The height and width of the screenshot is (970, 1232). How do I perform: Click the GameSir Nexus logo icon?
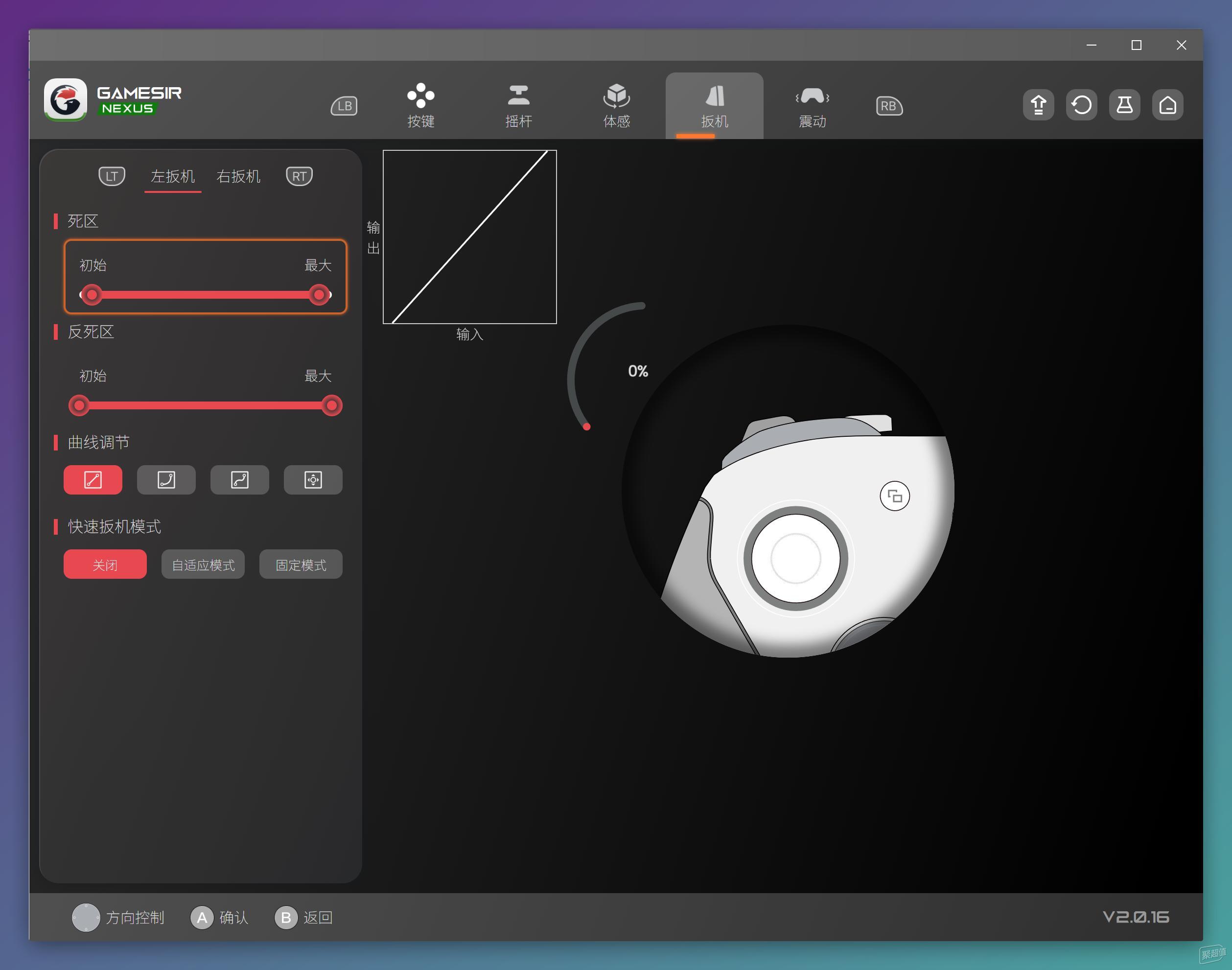[x=65, y=100]
